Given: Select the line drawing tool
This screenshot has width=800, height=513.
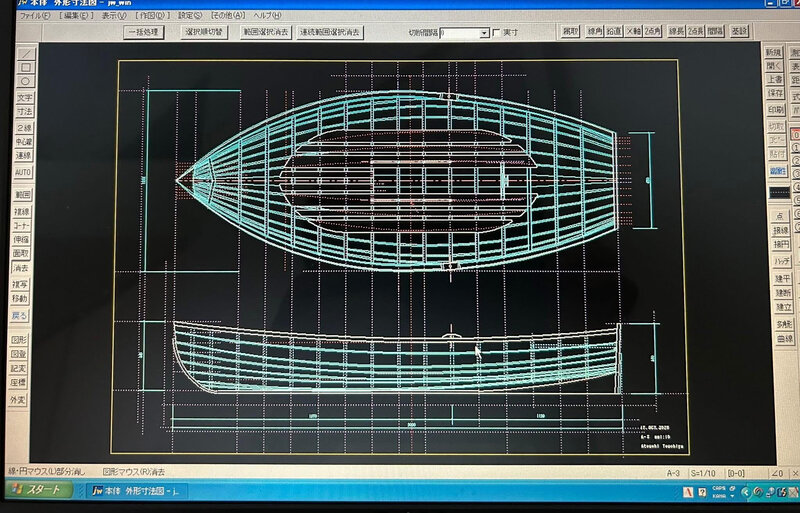Looking at the screenshot, I should click(25, 54).
